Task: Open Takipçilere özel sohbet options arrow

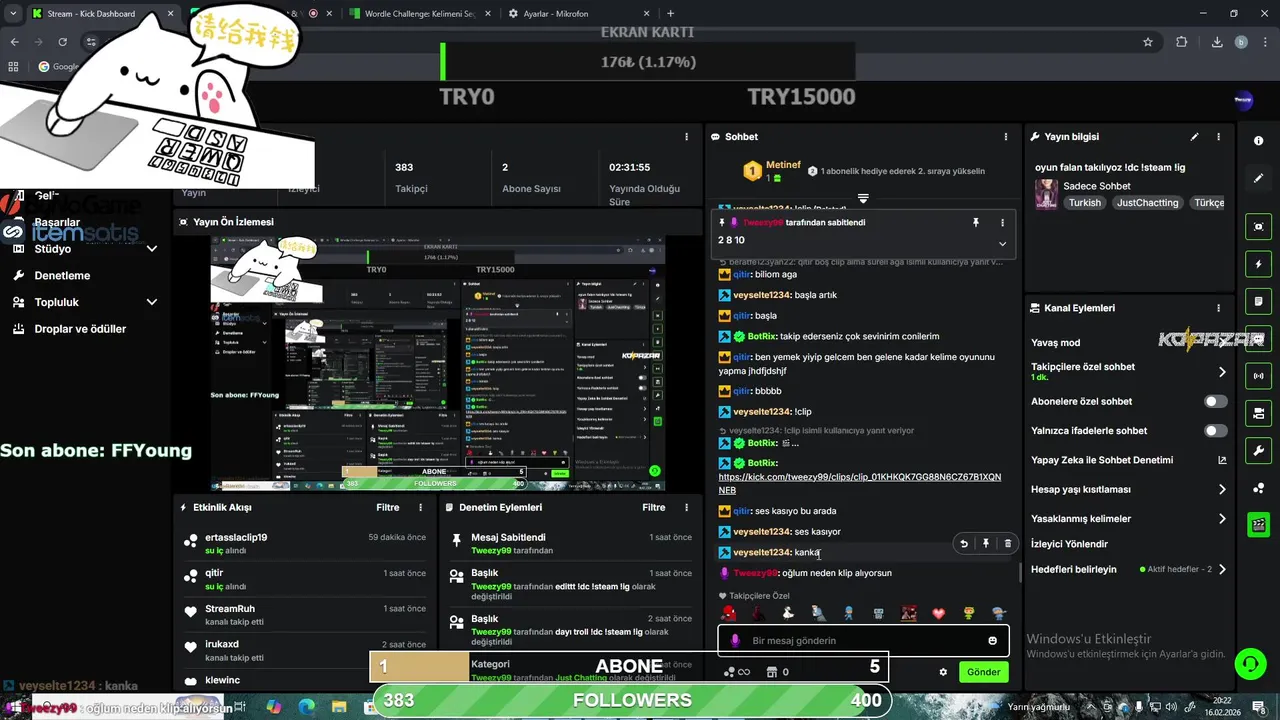Action: pos(1222,372)
